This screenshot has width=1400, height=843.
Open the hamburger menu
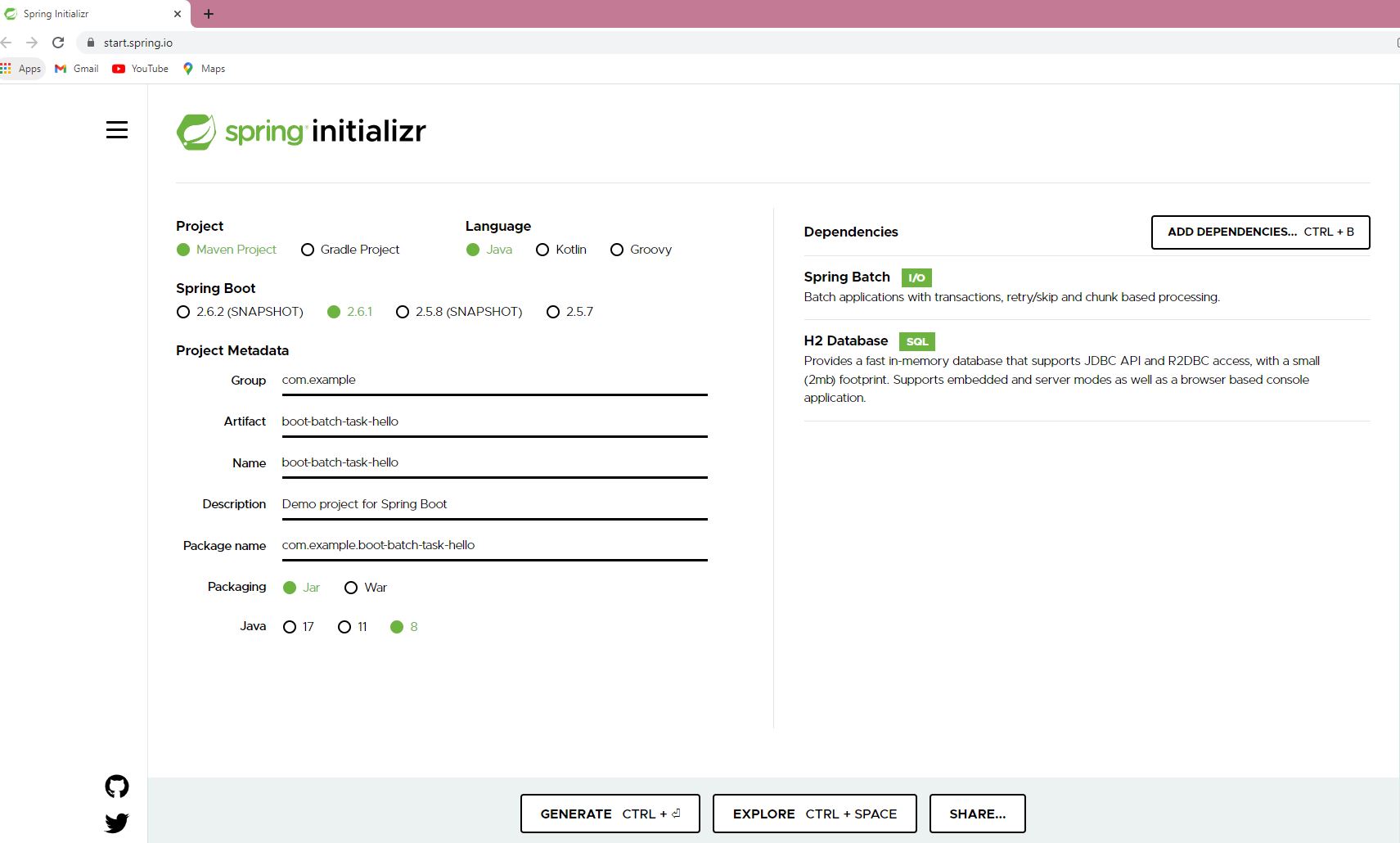pyautogui.click(x=117, y=130)
